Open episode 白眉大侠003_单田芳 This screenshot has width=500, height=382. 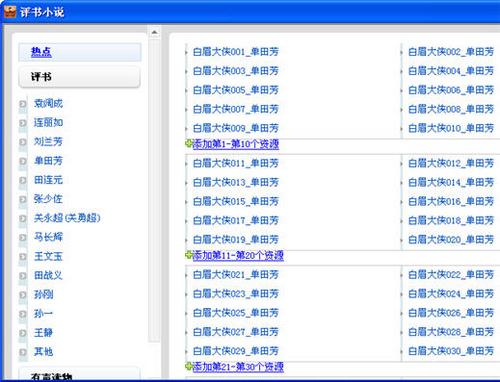(x=236, y=71)
